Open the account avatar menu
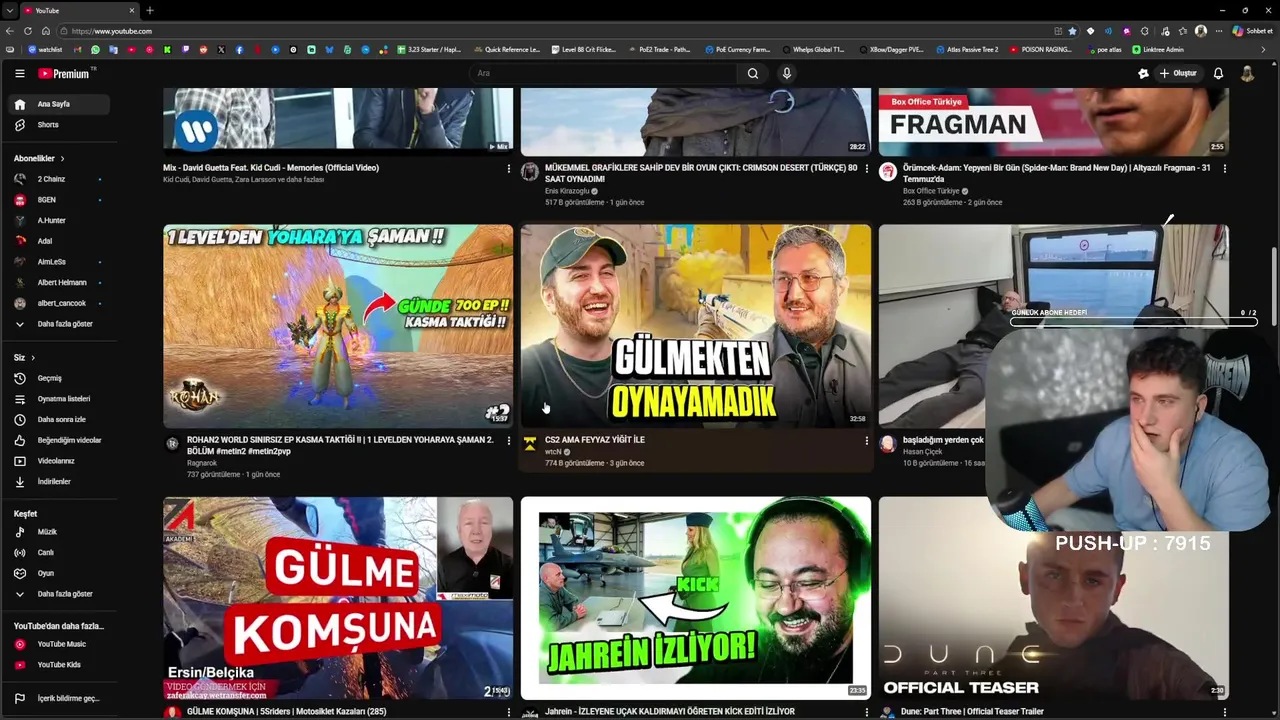This screenshot has width=1280, height=720. tap(1247, 73)
